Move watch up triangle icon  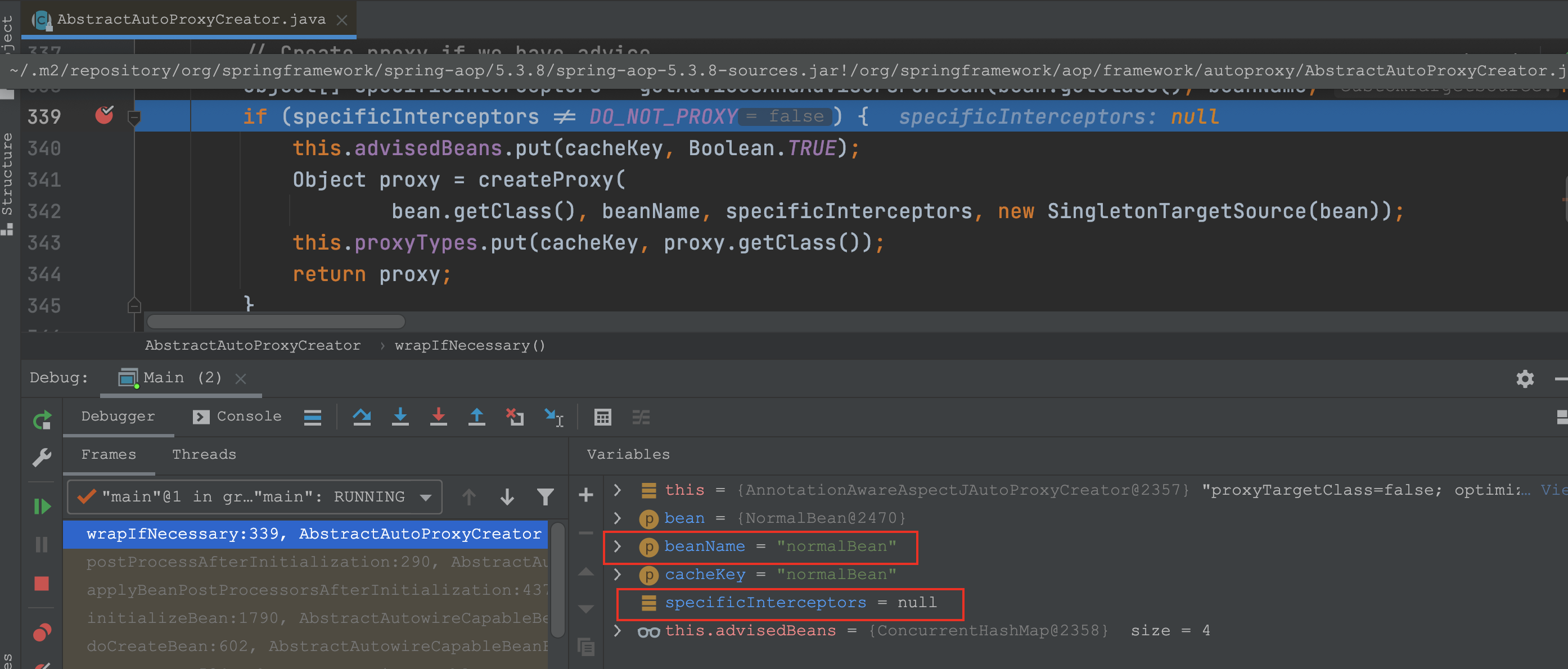tap(585, 572)
